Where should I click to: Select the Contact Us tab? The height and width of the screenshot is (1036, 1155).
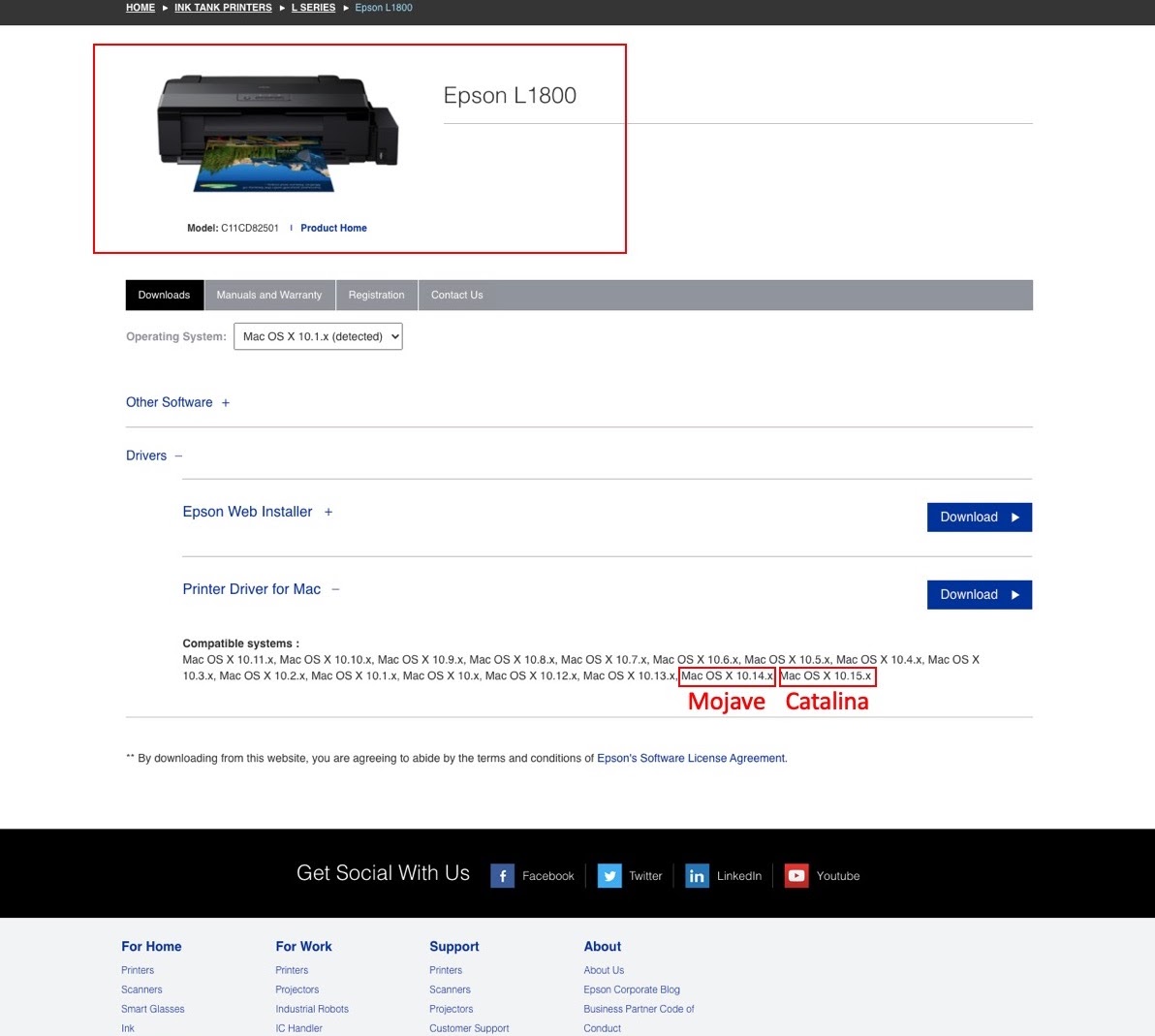point(456,295)
